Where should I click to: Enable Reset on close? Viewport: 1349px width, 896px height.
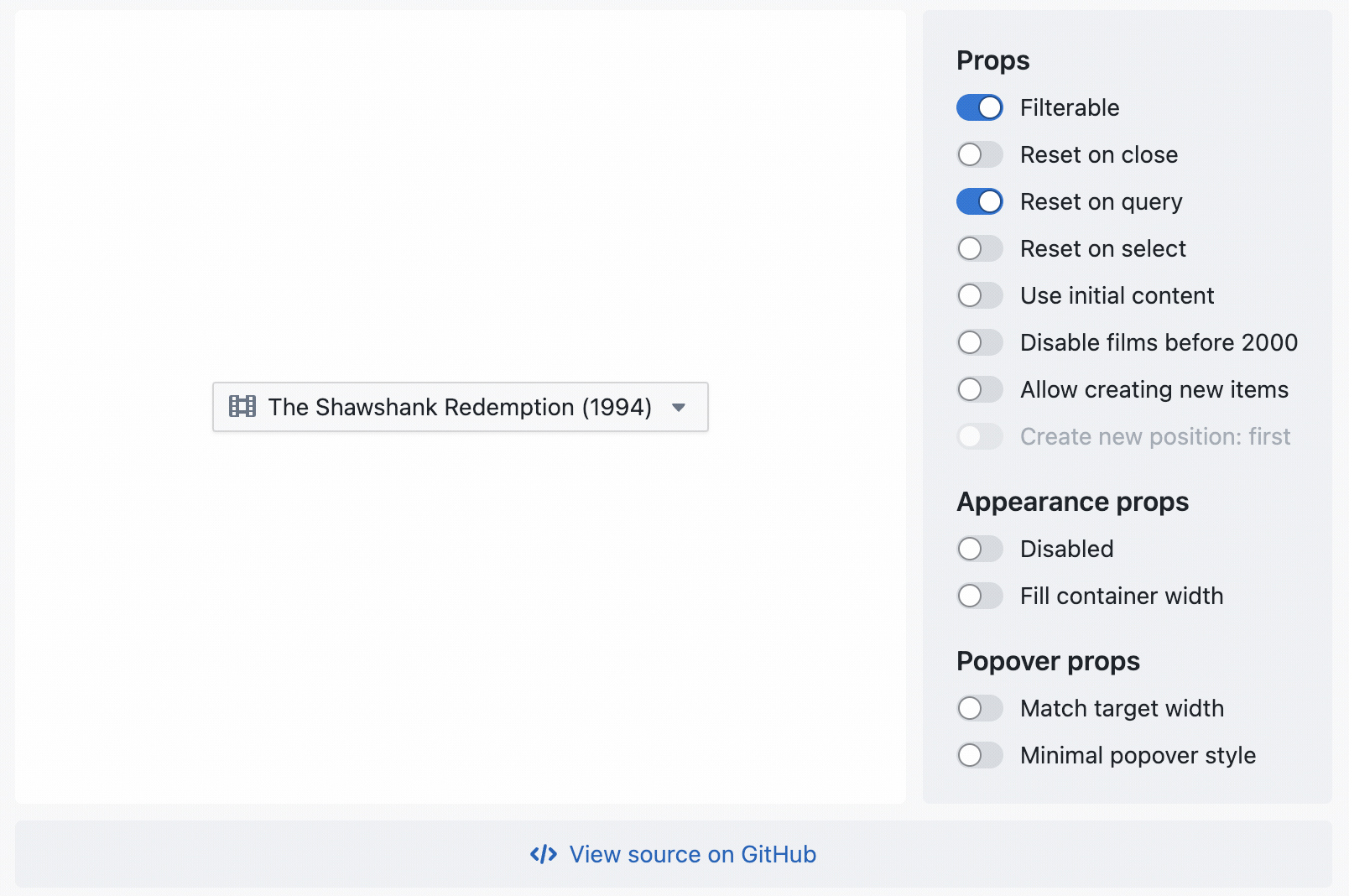(979, 154)
